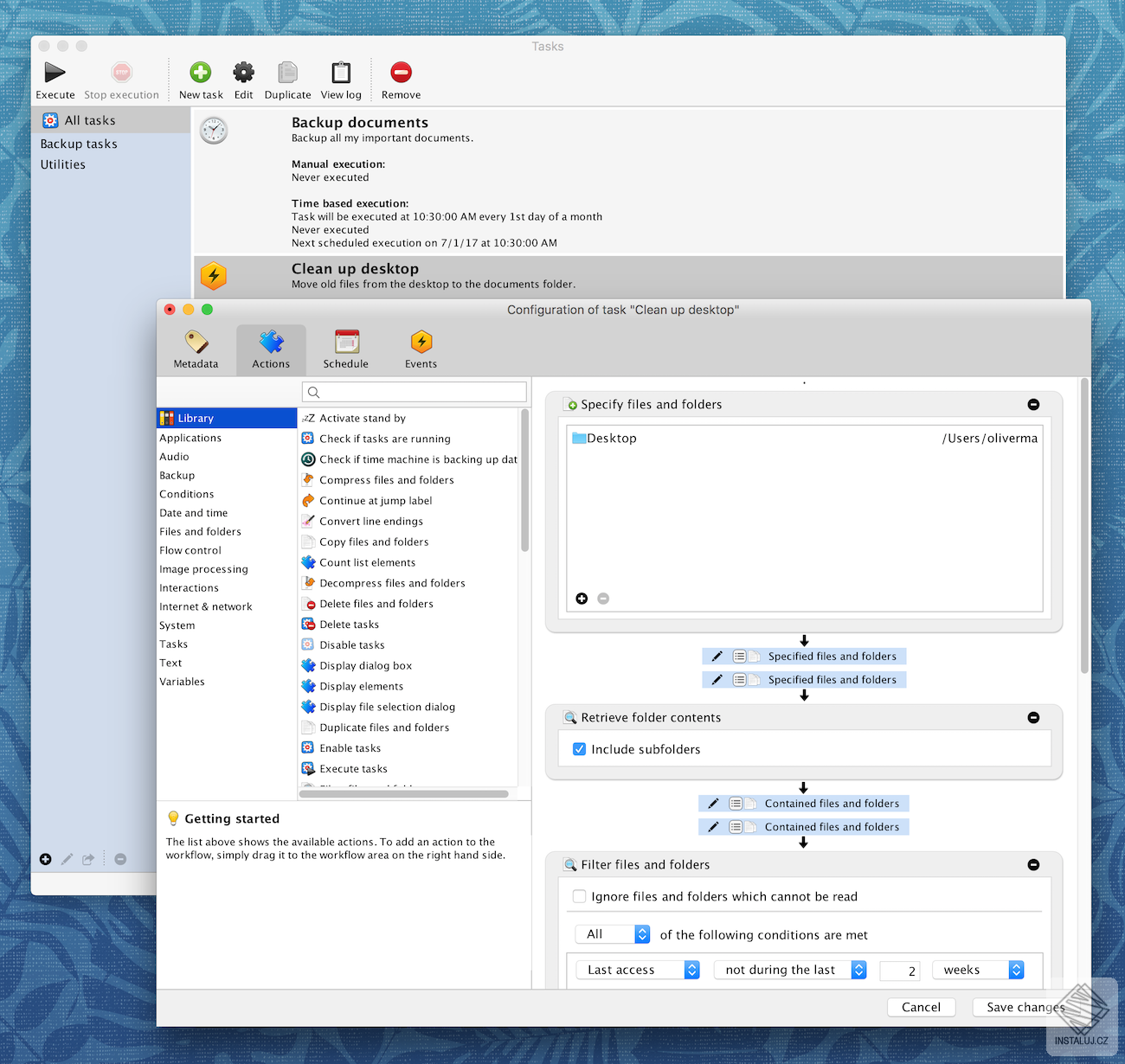
Task: Open the All conditions dropdown
Action: click(613, 934)
